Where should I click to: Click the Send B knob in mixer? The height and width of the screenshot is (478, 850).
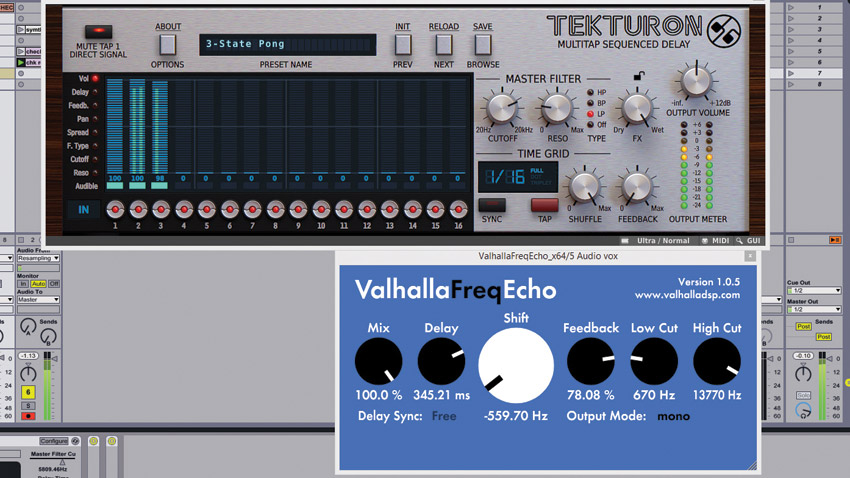tap(48, 337)
